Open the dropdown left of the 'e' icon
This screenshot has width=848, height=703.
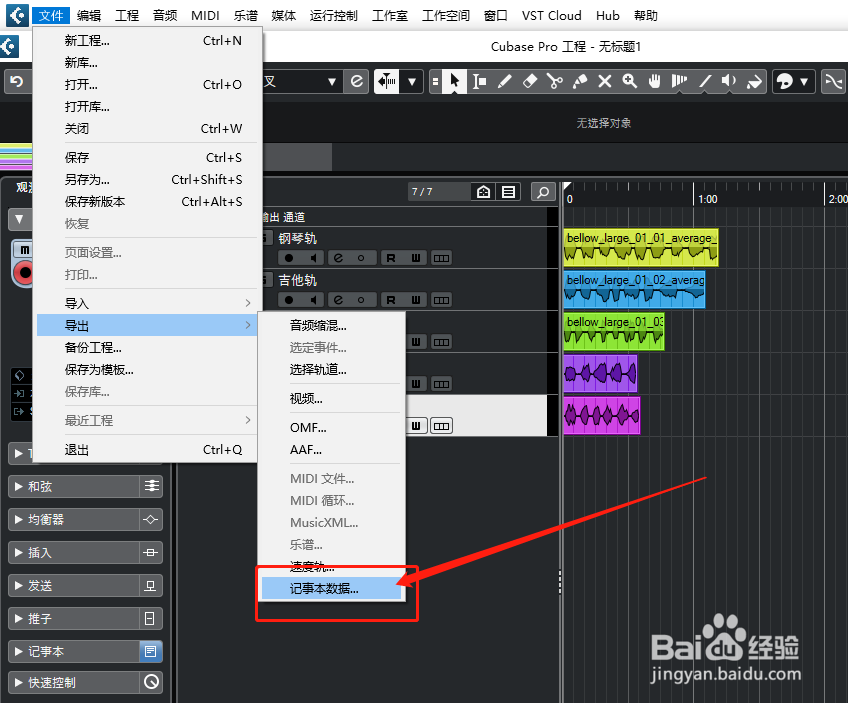coord(332,82)
